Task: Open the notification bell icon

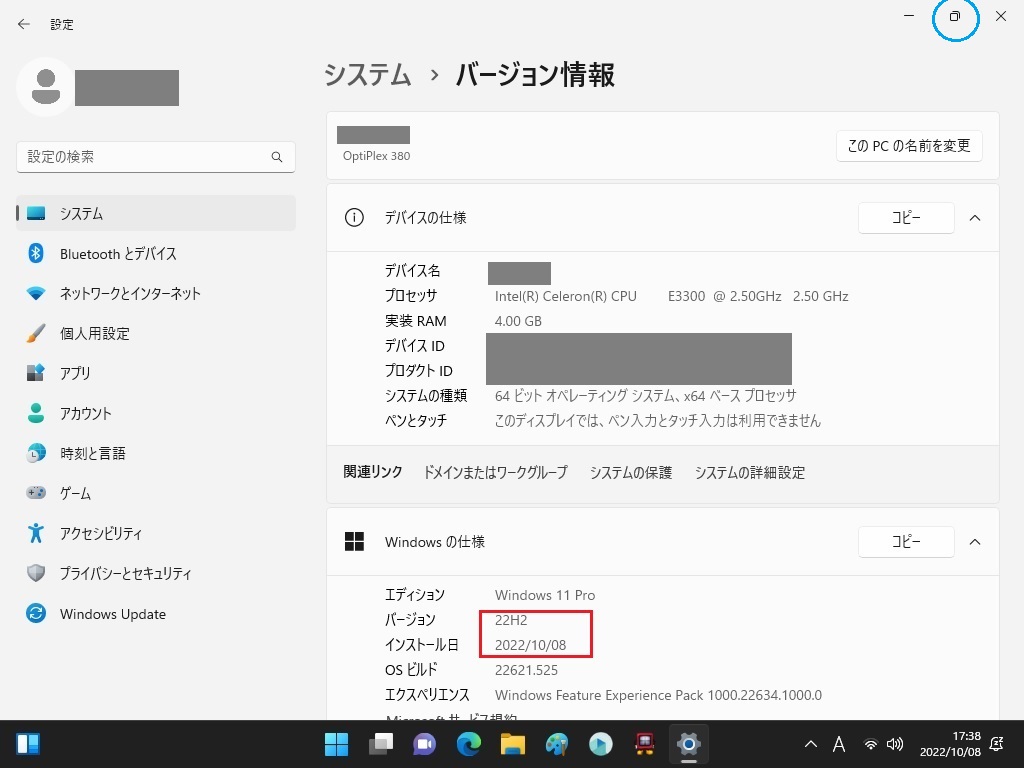Action: click(997, 744)
